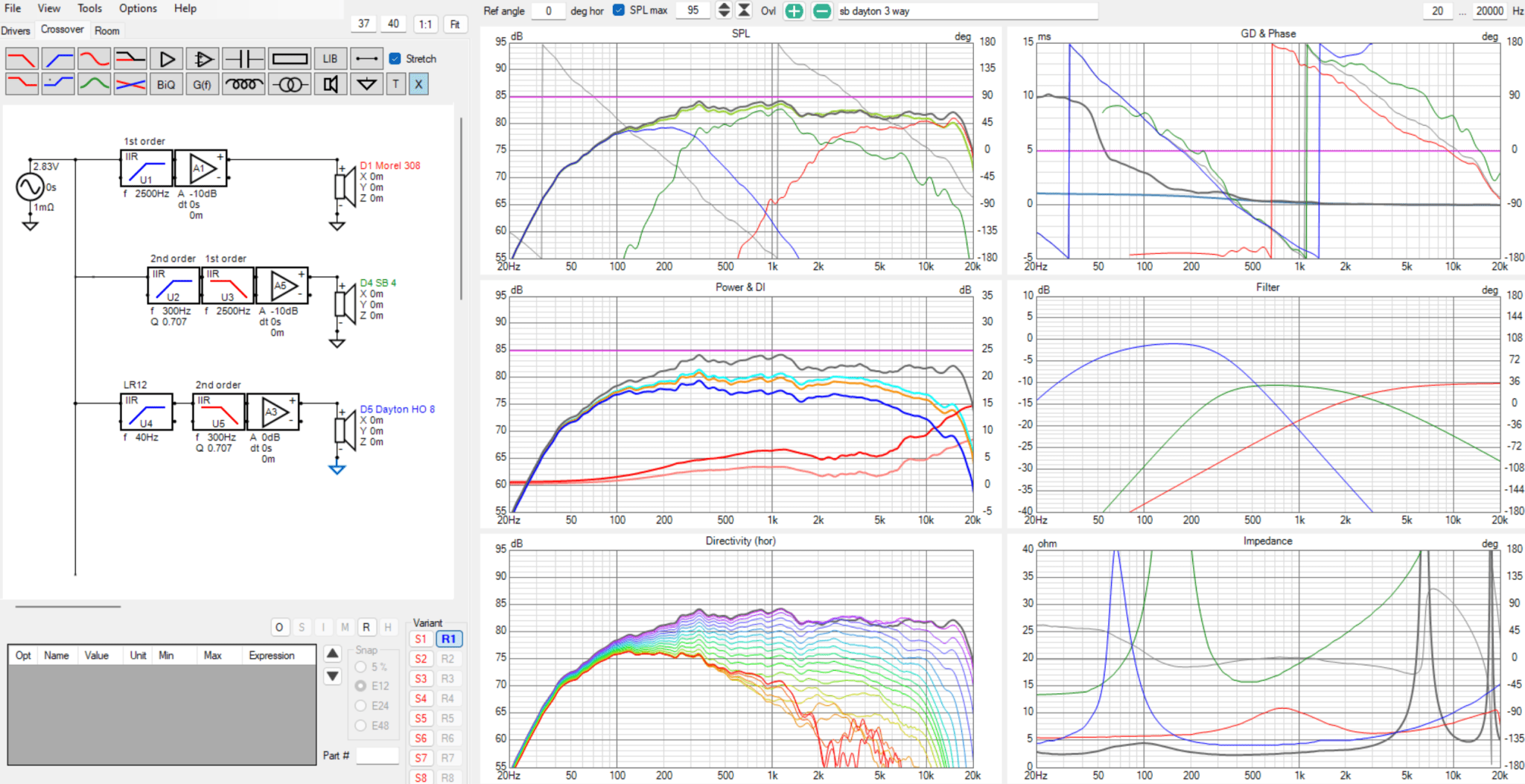The width and height of the screenshot is (1525, 784).
Task: Select variant S5
Action: click(421, 718)
